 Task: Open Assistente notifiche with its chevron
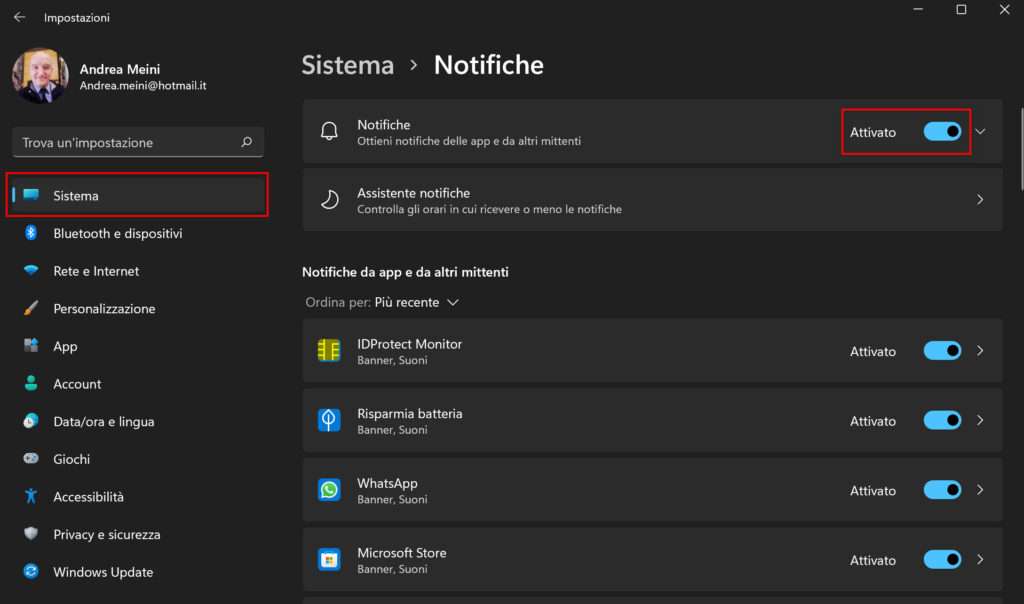980,199
